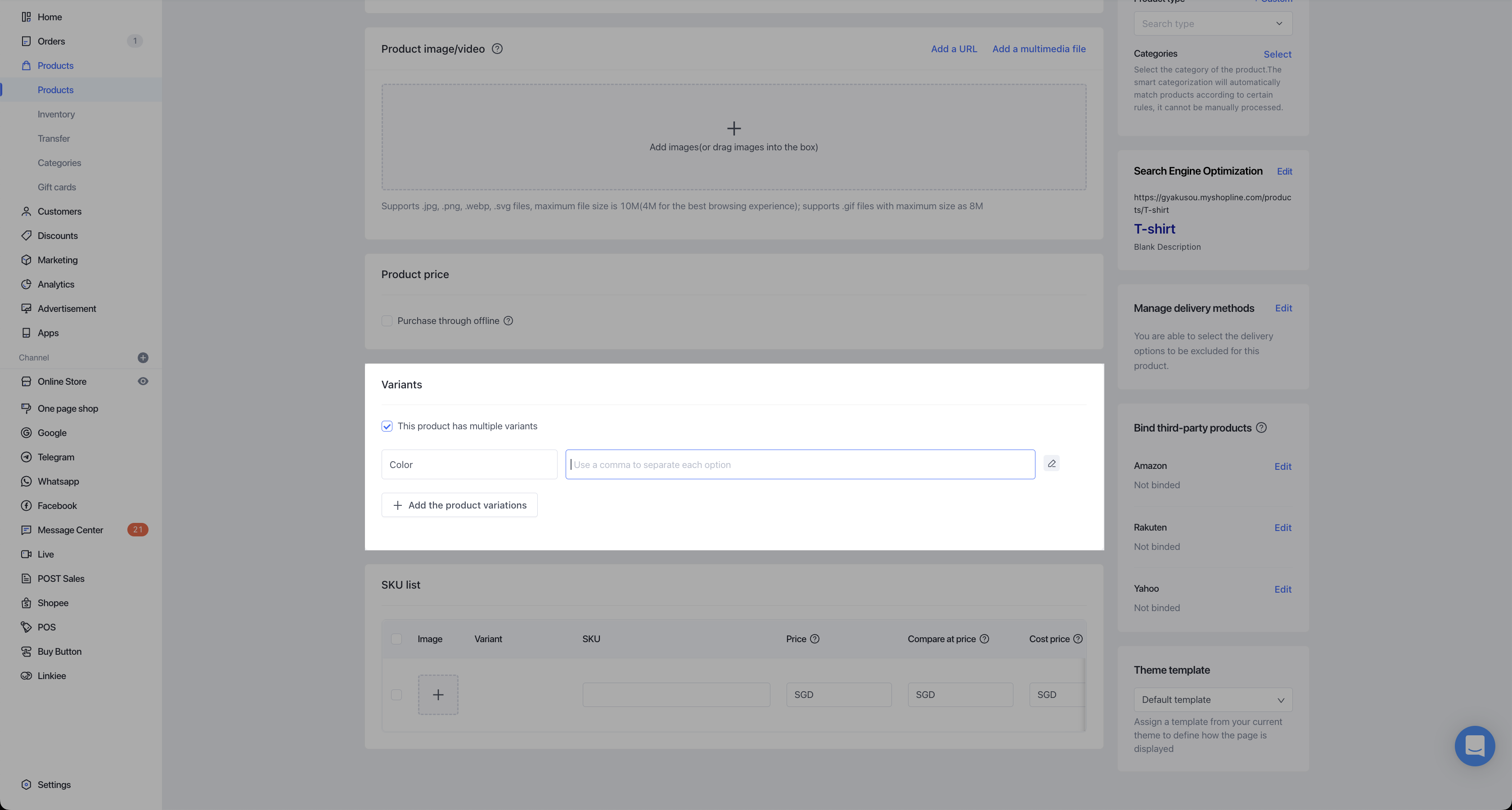Add image thumbnail in SKU row
This screenshot has width=1512, height=810.
pyautogui.click(x=438, y=695)
